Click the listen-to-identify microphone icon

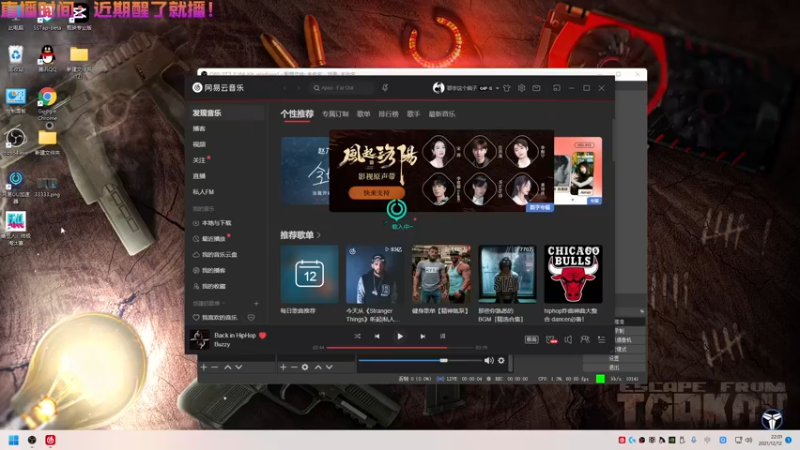coord(385,88)
